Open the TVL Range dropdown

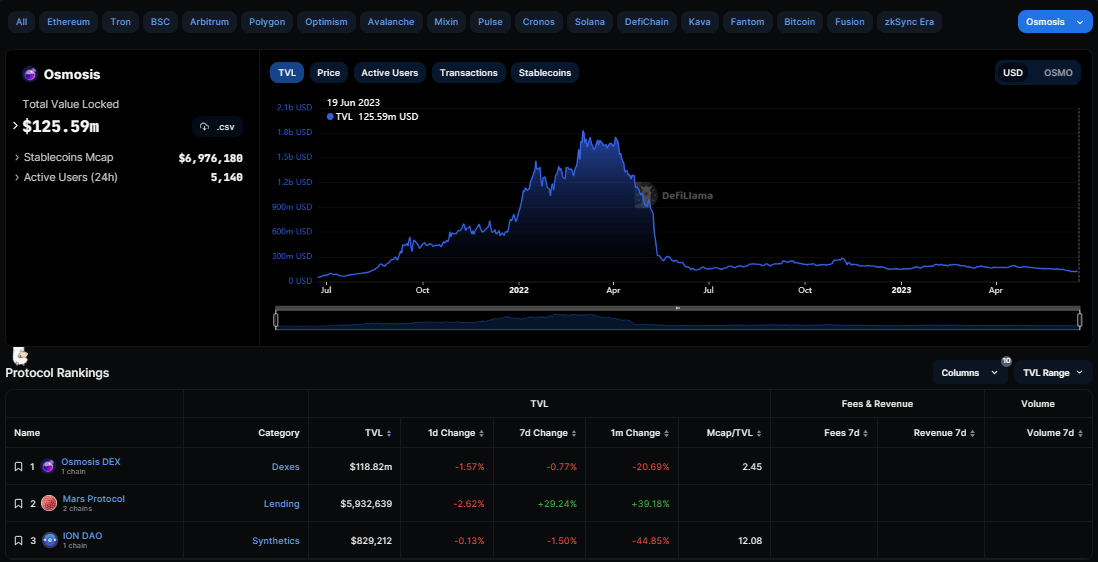(x=1053, y=372)
